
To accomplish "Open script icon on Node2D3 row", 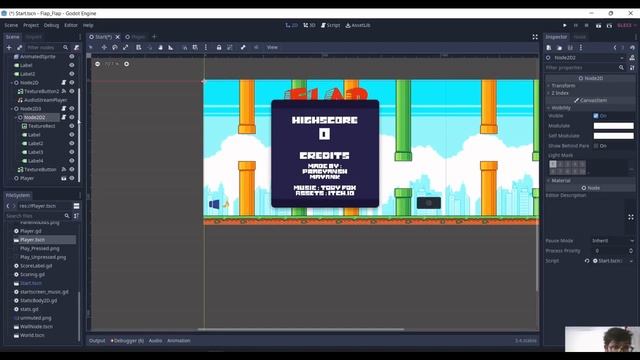I will click(64, 109).
